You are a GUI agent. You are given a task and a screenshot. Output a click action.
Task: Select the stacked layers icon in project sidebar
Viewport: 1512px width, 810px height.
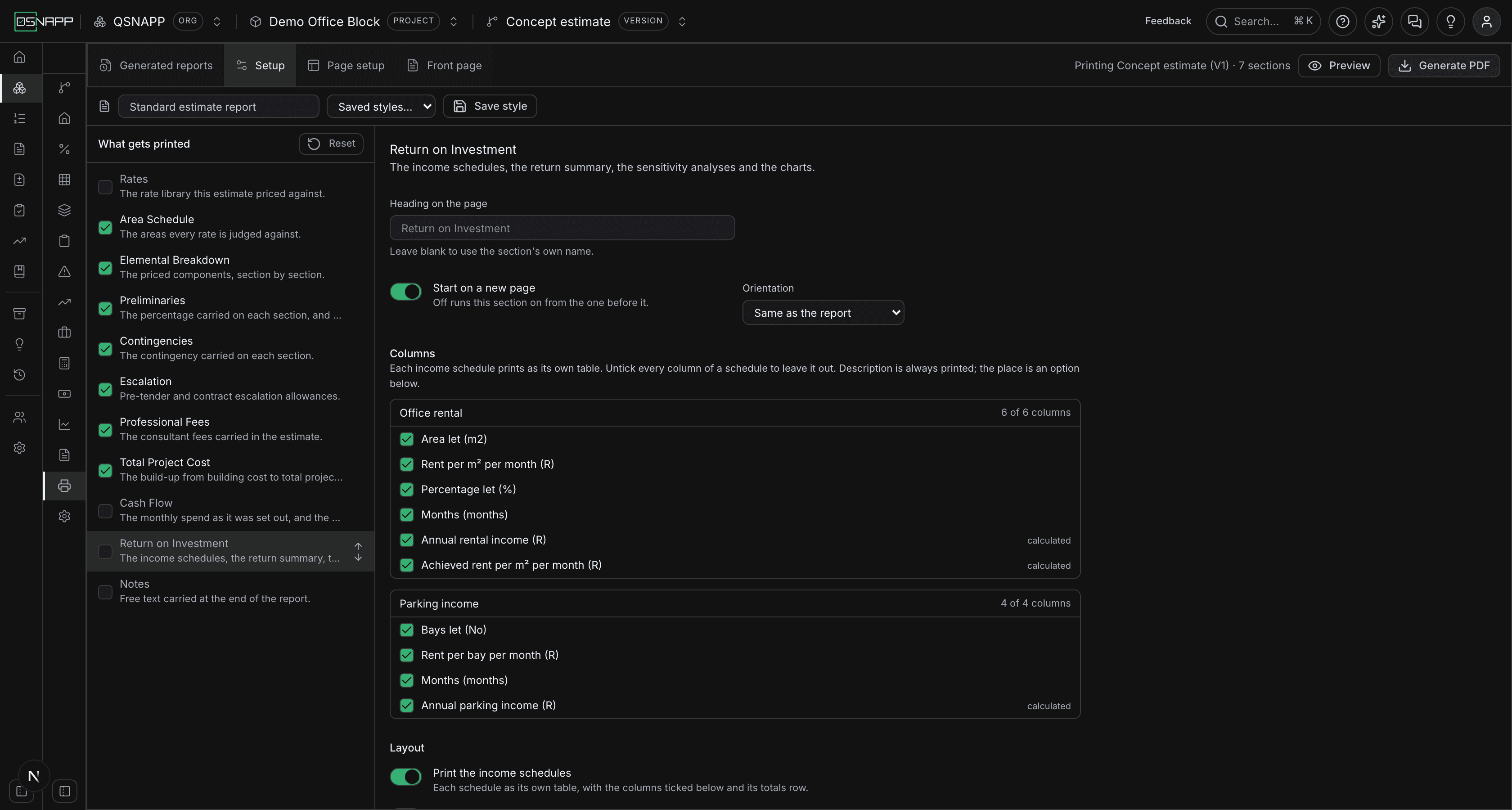(x=64, y=210)
